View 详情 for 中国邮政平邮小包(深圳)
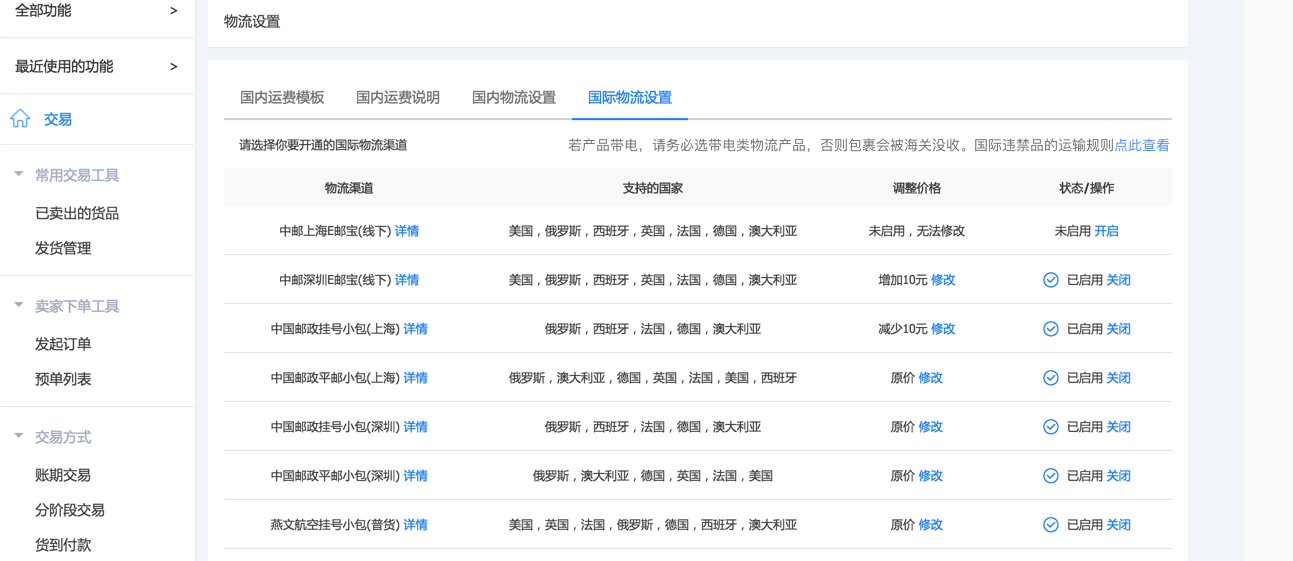The image size is (1293, 561). tap(415, 476)
